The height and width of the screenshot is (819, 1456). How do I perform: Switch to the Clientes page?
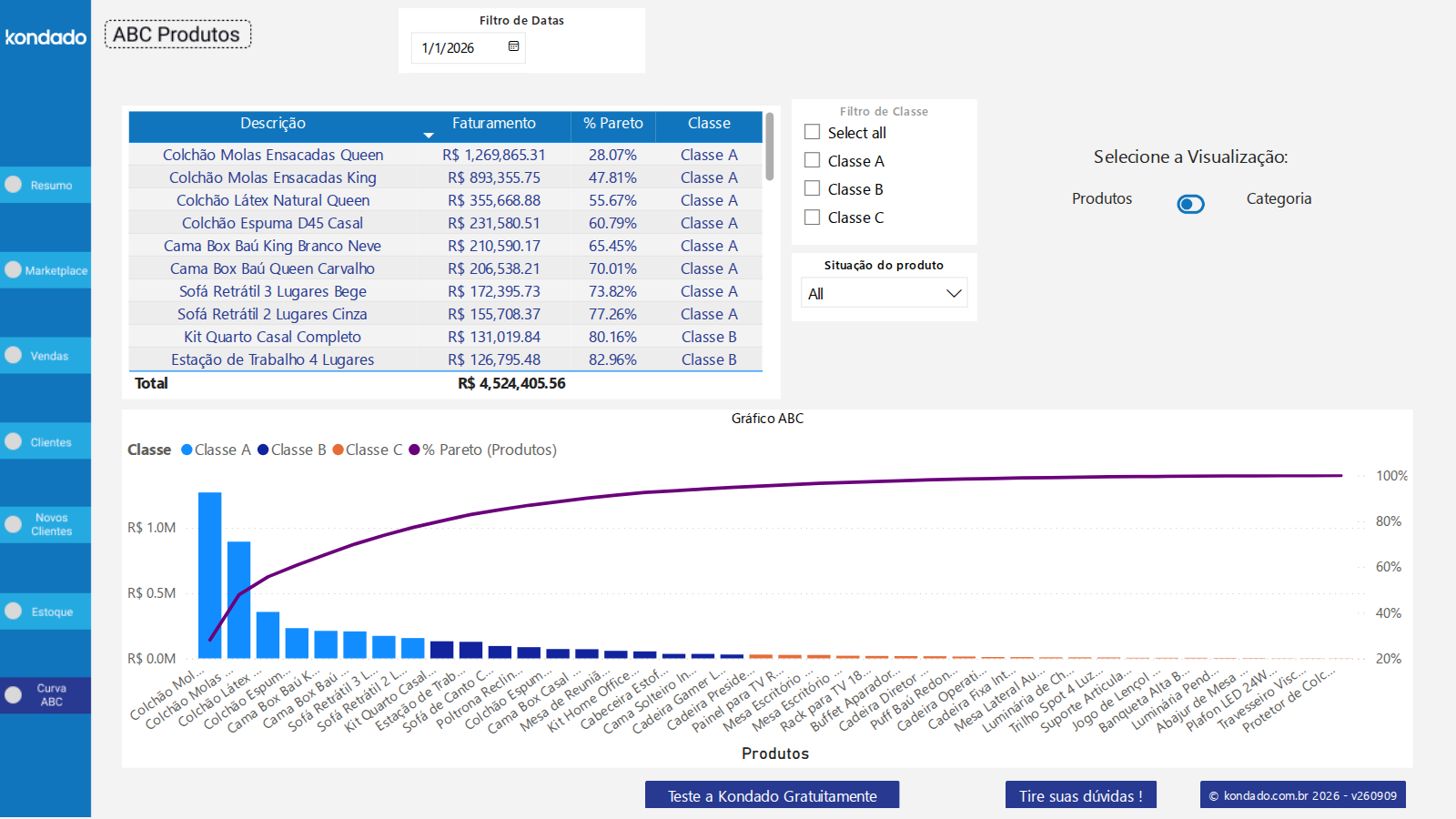click(45, 442)
